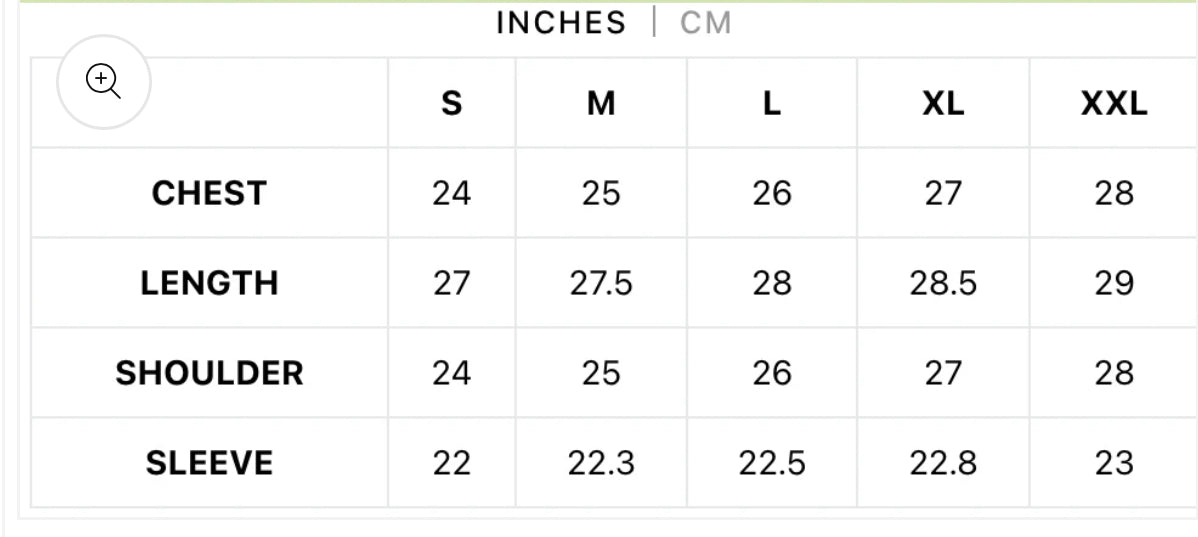This screenshot has width=1198, height=537.
Task: Select the 22.3 sleeve measurement cell
Action: 601,463
